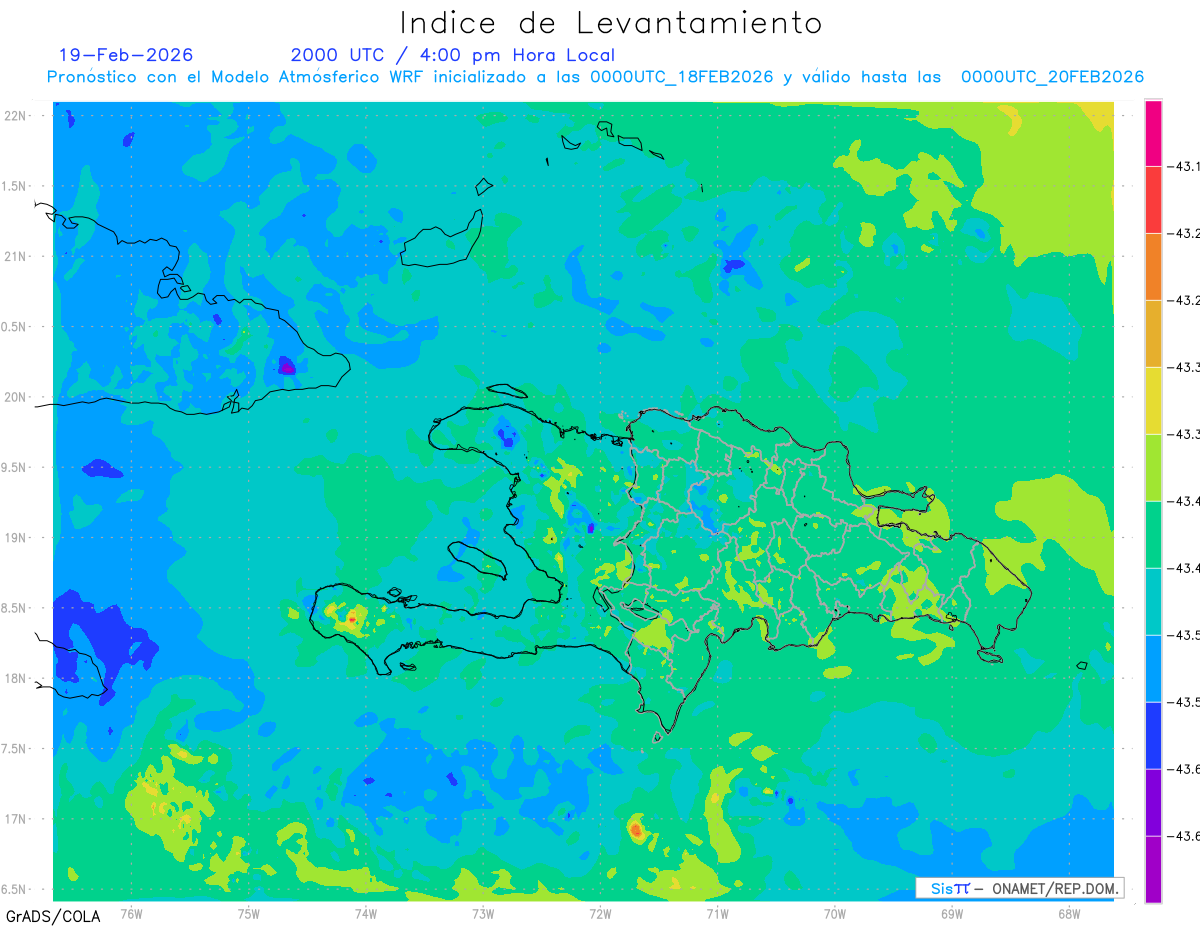Click the "73W" longitude label
Screen dimensions: 1200x927
(483, 913)
